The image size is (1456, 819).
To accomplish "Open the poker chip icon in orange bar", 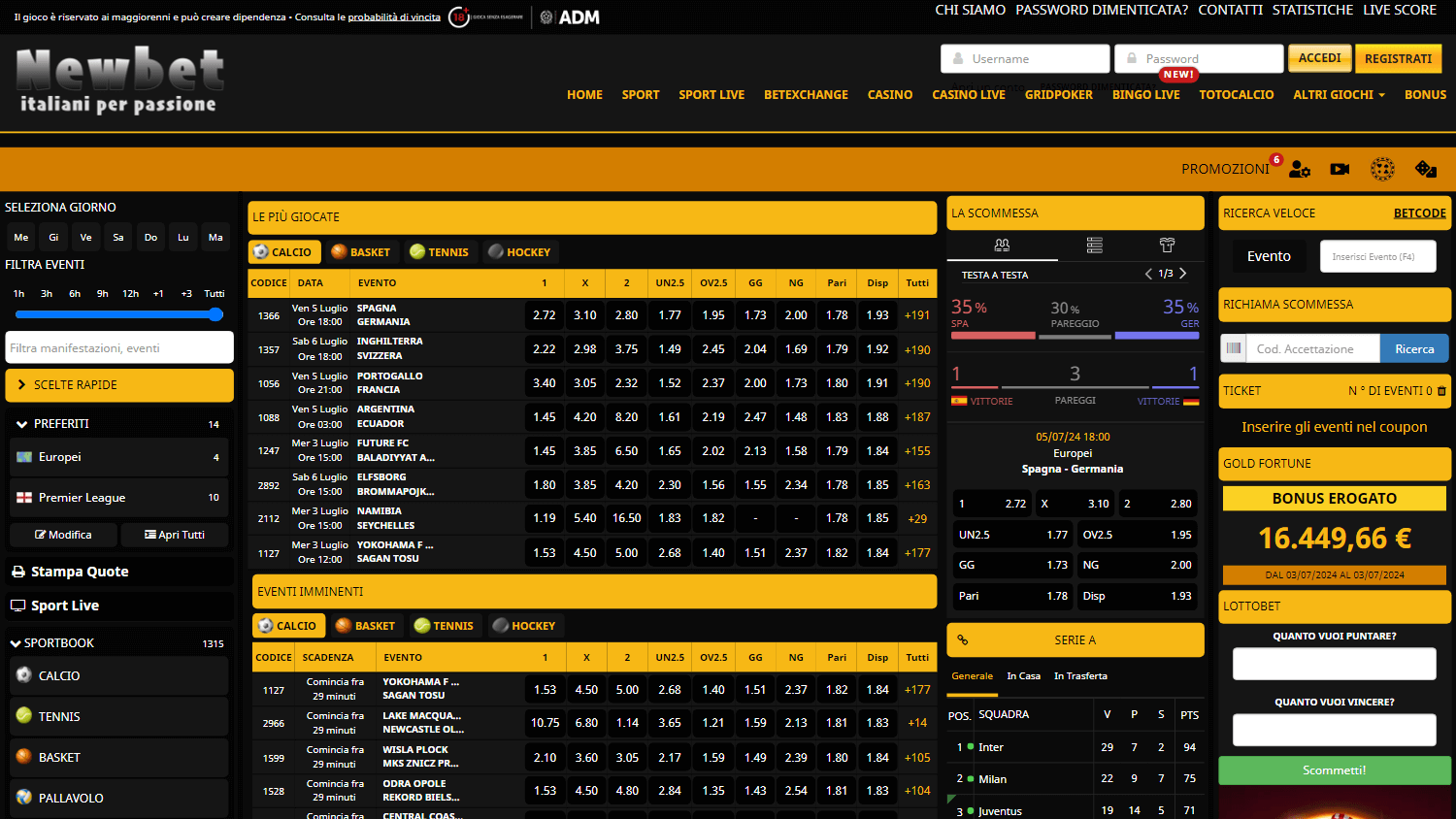I will [x=1382, y=169].
